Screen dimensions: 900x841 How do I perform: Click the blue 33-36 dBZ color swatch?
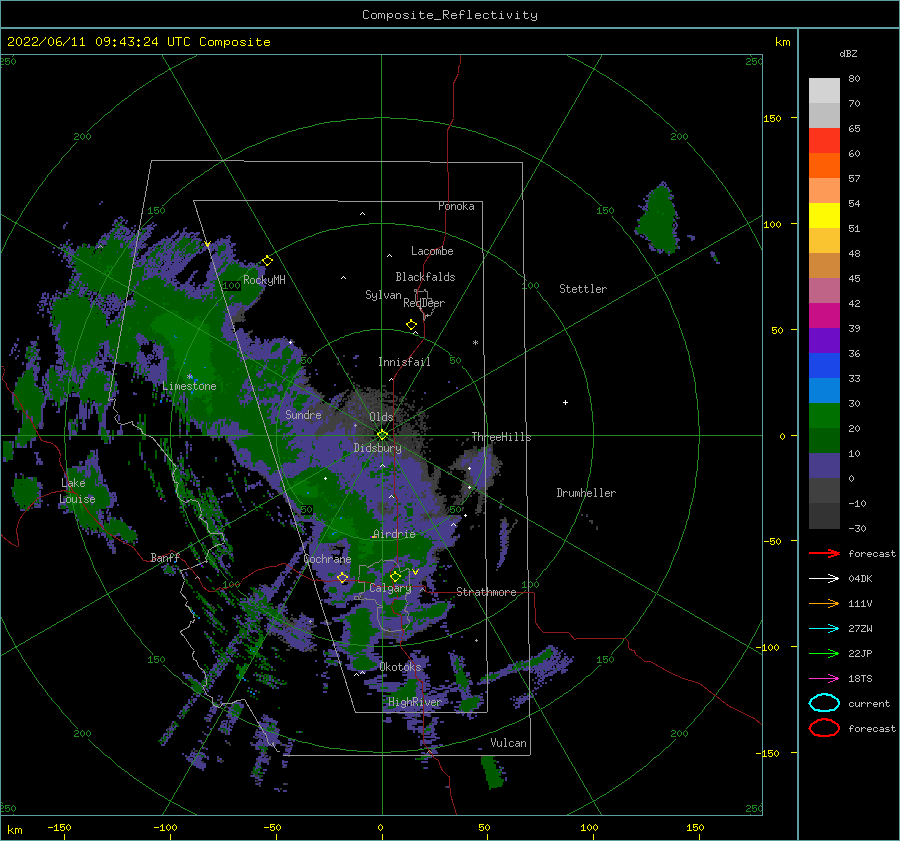(824, 365)
